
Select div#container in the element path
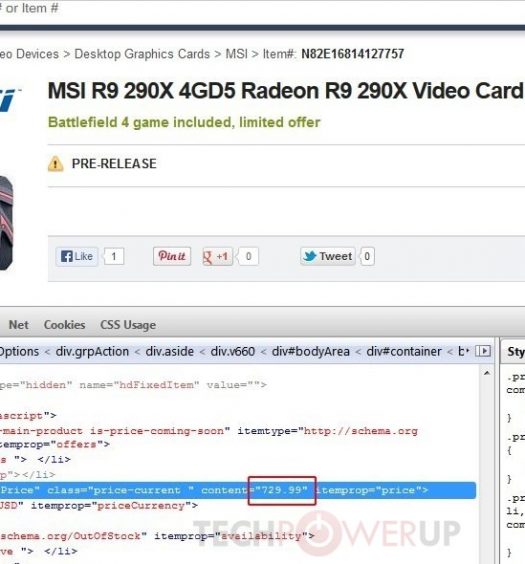[404, 351]
